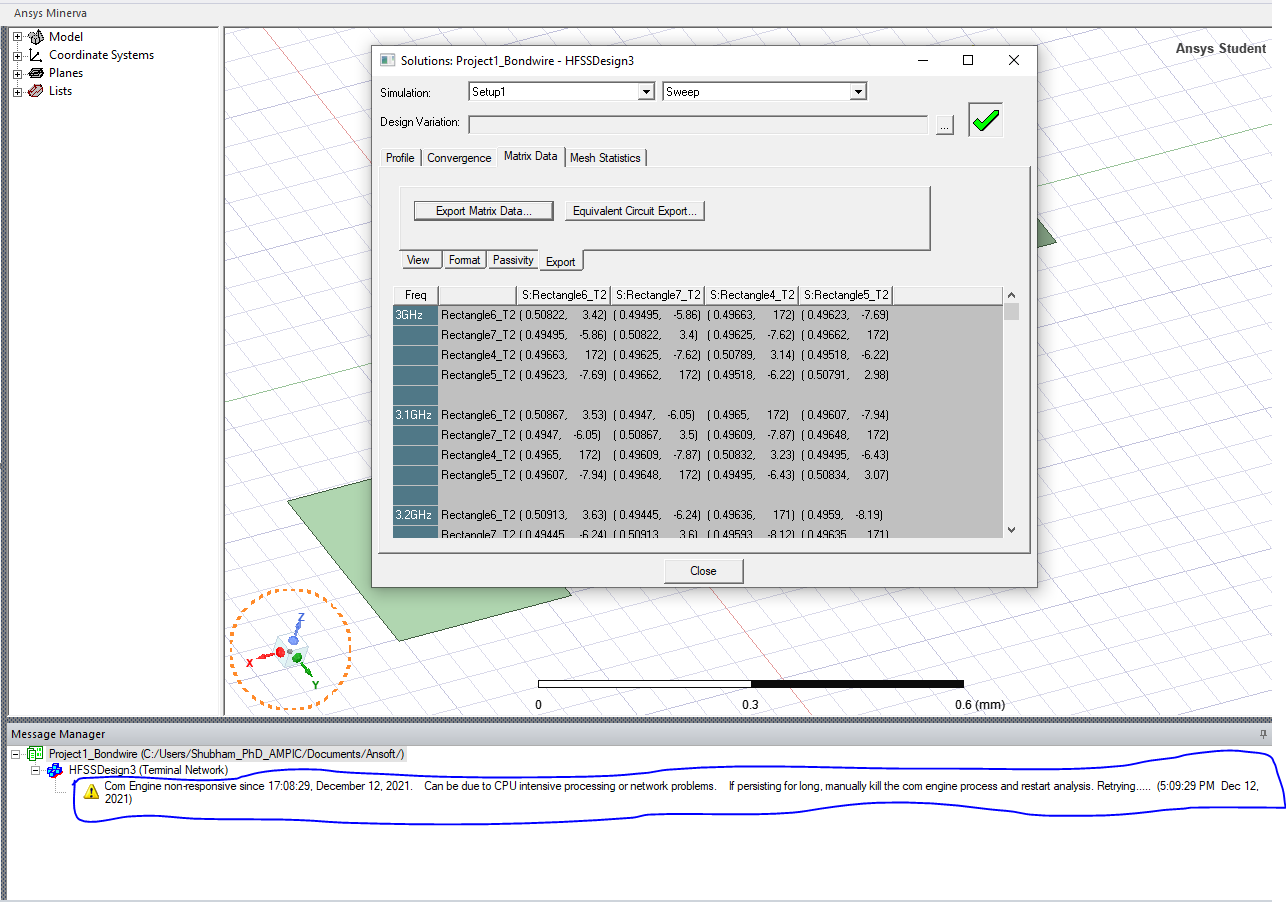Collapse the Project1_Bondwire node in Message Manager

(x=17, y=753)
